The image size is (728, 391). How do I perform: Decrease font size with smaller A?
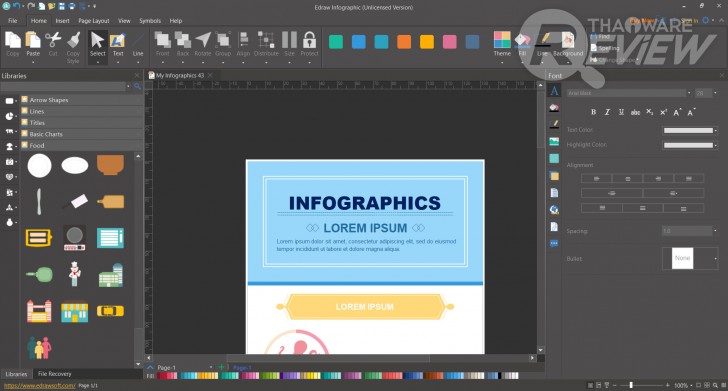pos(691,112)
